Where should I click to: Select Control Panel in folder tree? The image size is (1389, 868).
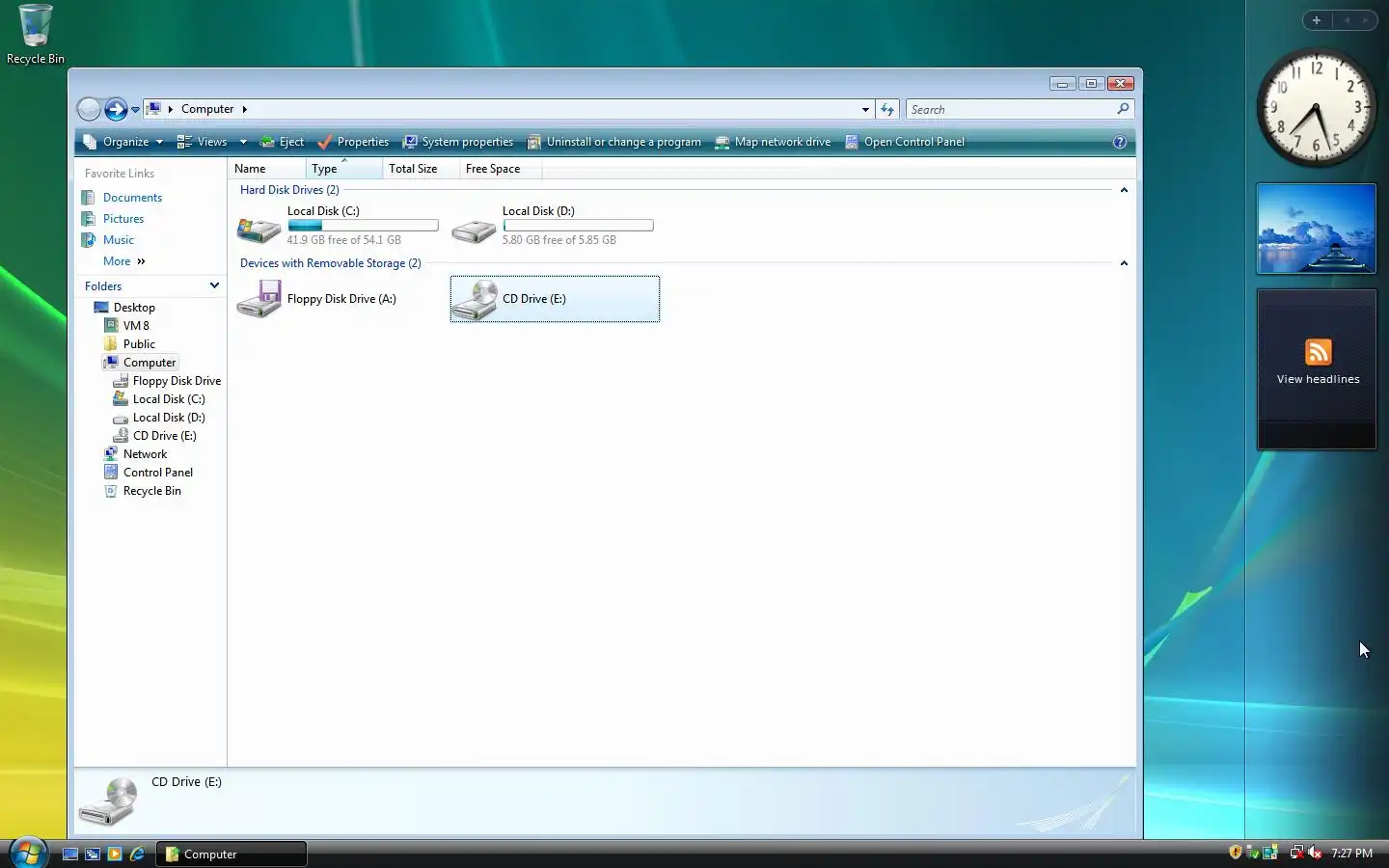(x=158, y=473)
